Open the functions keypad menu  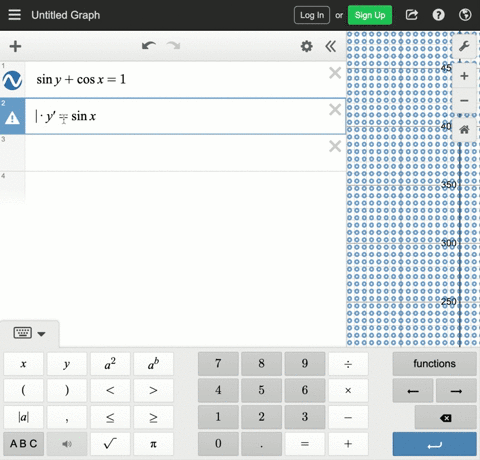[434, 364]
